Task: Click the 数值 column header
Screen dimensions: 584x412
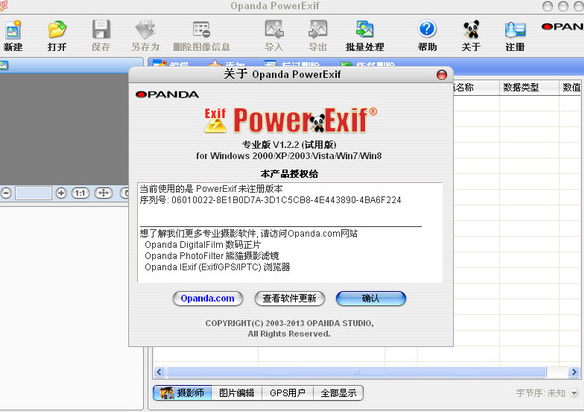Action: pos(571,88)
